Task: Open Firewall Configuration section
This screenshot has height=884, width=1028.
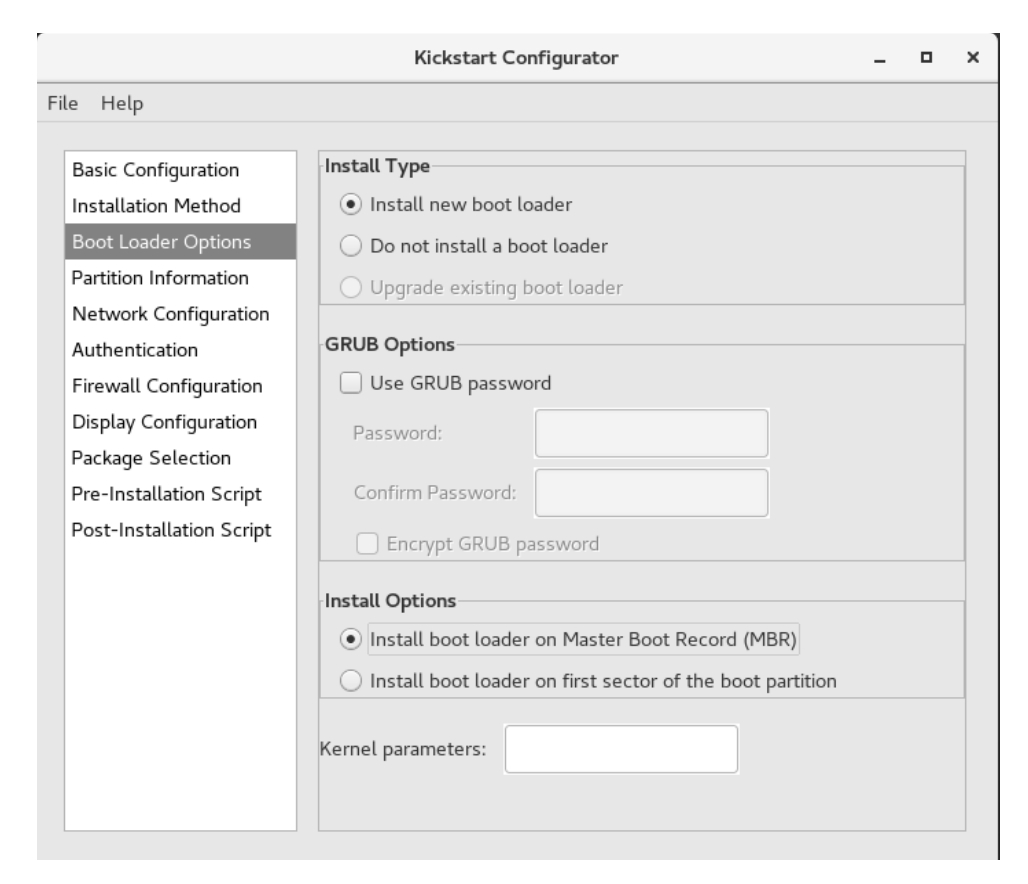Action: (167, 386)
